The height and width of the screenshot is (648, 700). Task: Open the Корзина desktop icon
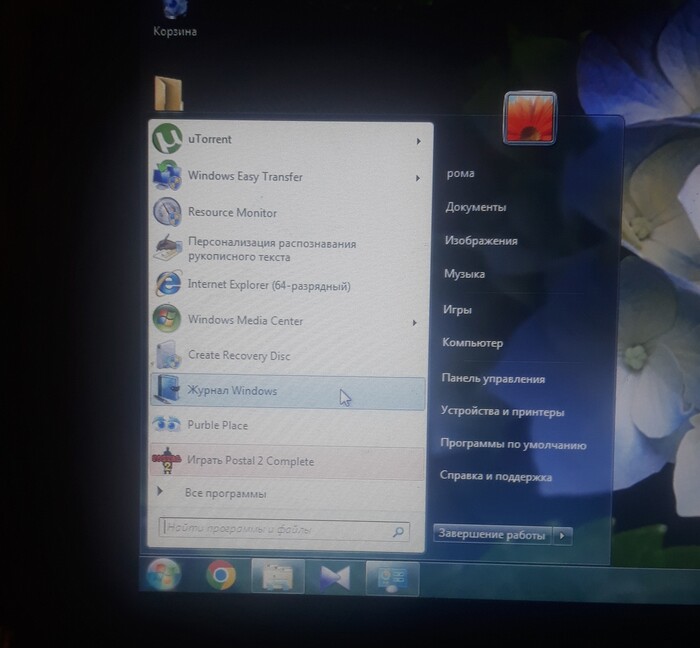(175, 19)
